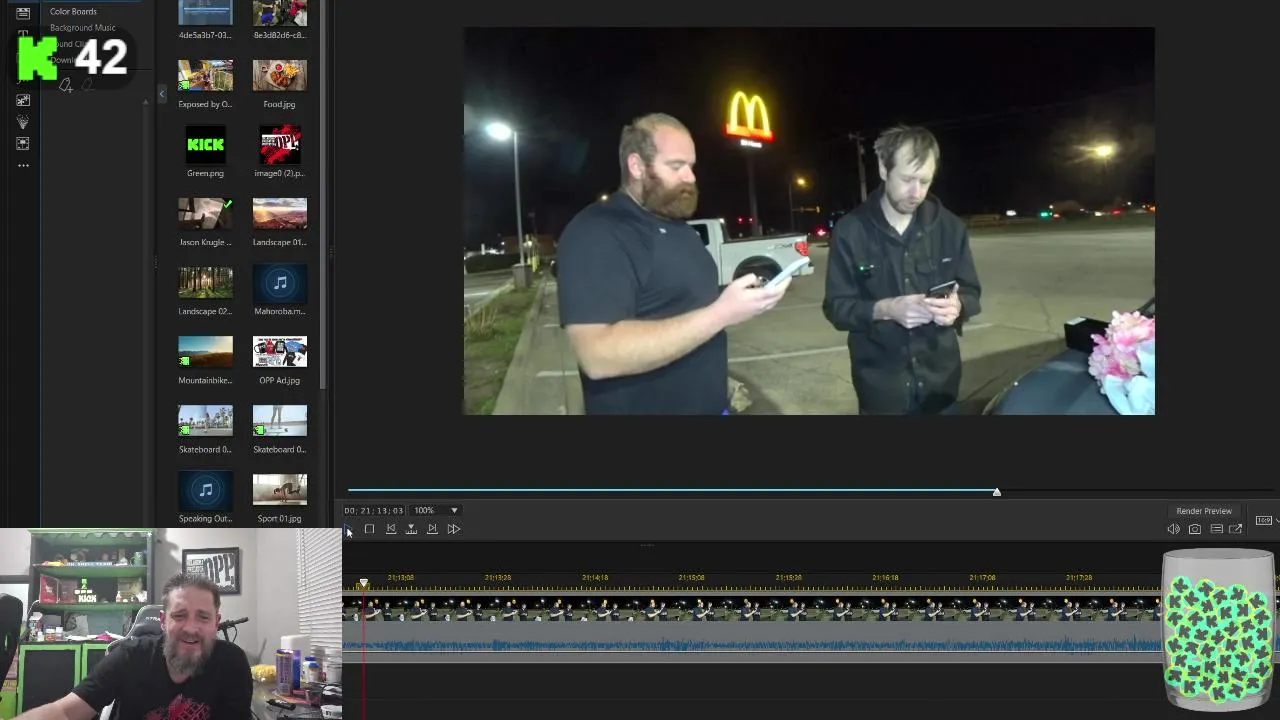Image resolution: width=1280 pixels, height=720 pixels.
Task: Open the room icon above the particle icon
Action: coord(23,100)
